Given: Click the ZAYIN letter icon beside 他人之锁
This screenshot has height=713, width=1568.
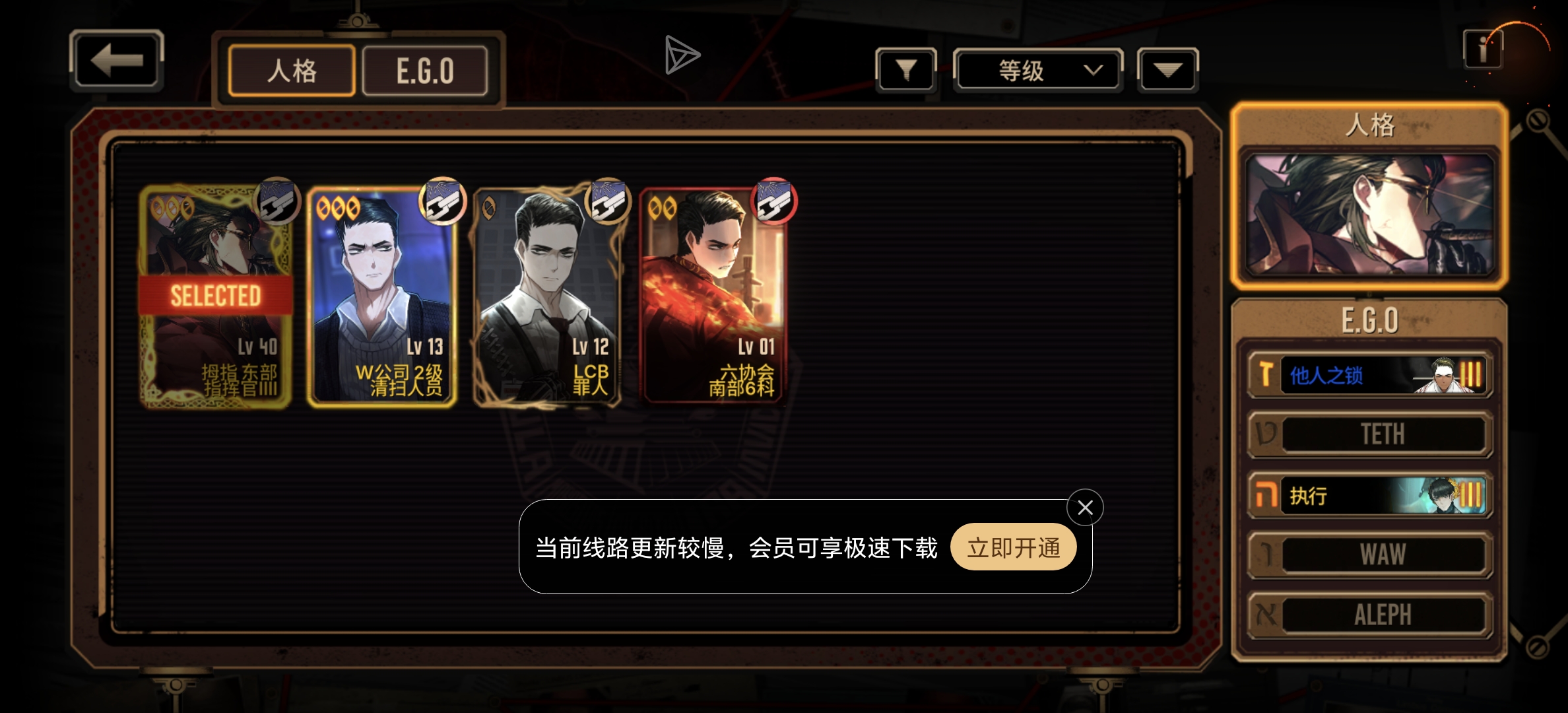Looking at the screenshot, I should (x=1265, y=374).
